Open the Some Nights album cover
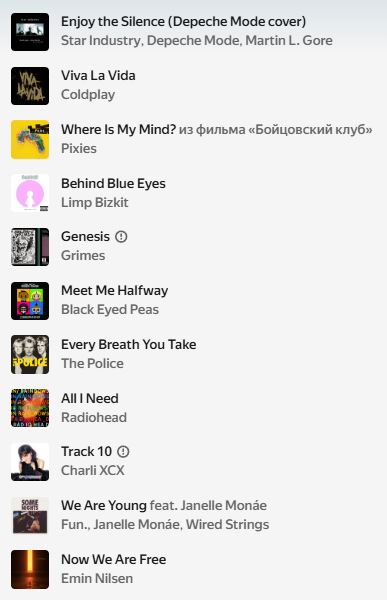This screenshot has height=600, width=387. pos(30,516)
